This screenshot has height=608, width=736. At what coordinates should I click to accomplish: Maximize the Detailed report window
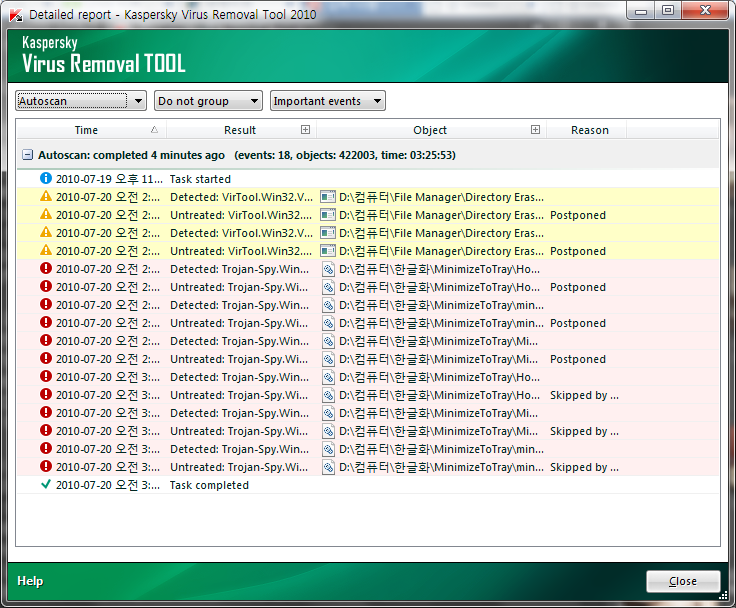(x=668, y=10)
